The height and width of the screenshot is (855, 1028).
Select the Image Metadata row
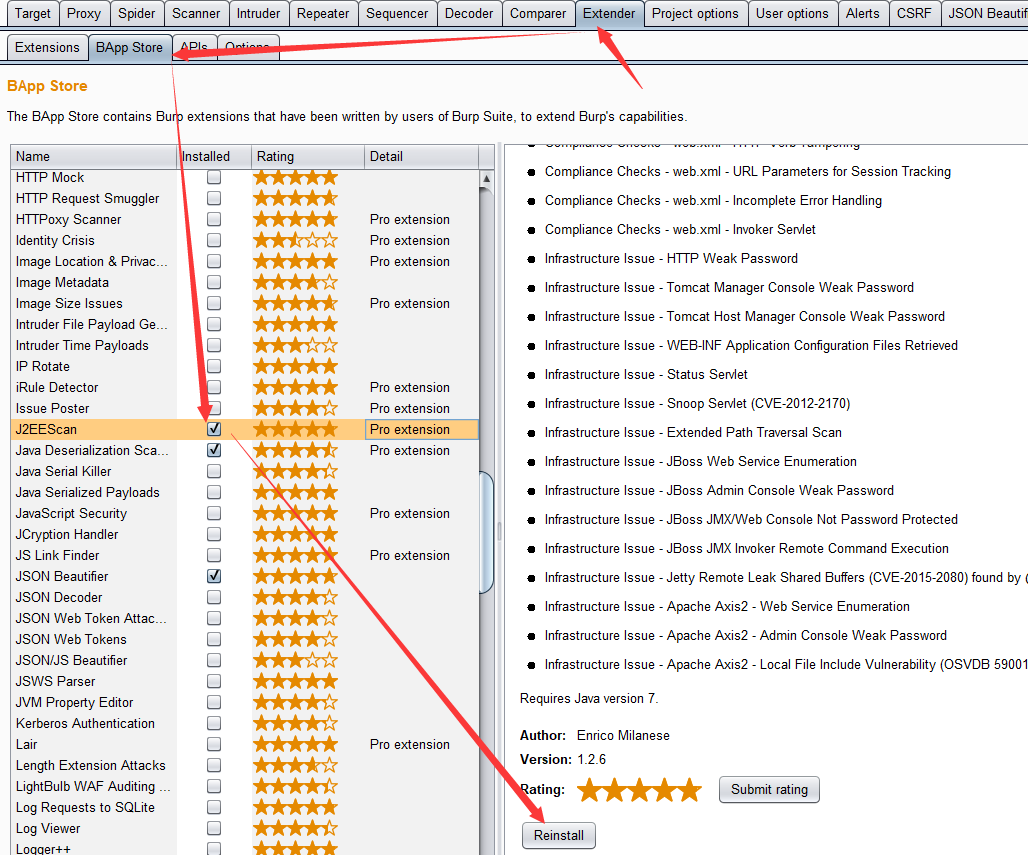(245, 282)
